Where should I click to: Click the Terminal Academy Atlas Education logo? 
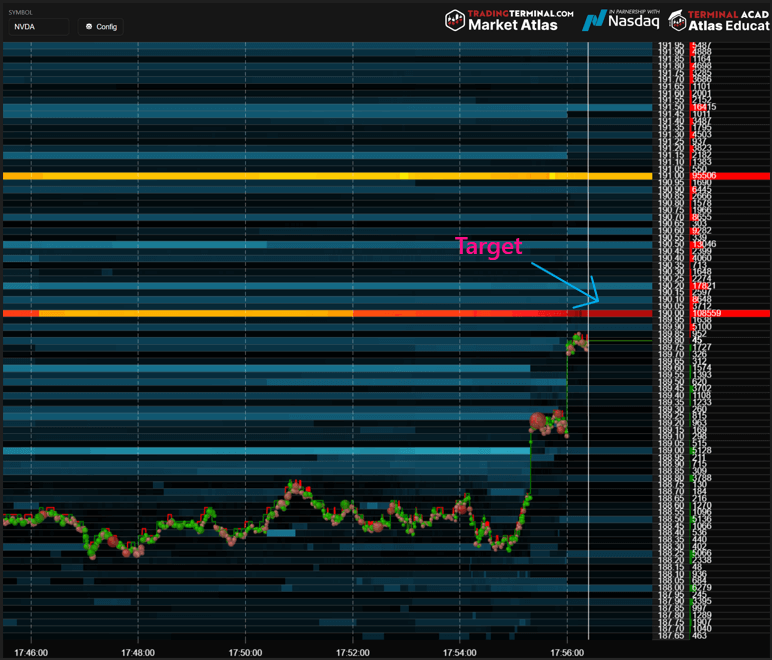[720, 19]
